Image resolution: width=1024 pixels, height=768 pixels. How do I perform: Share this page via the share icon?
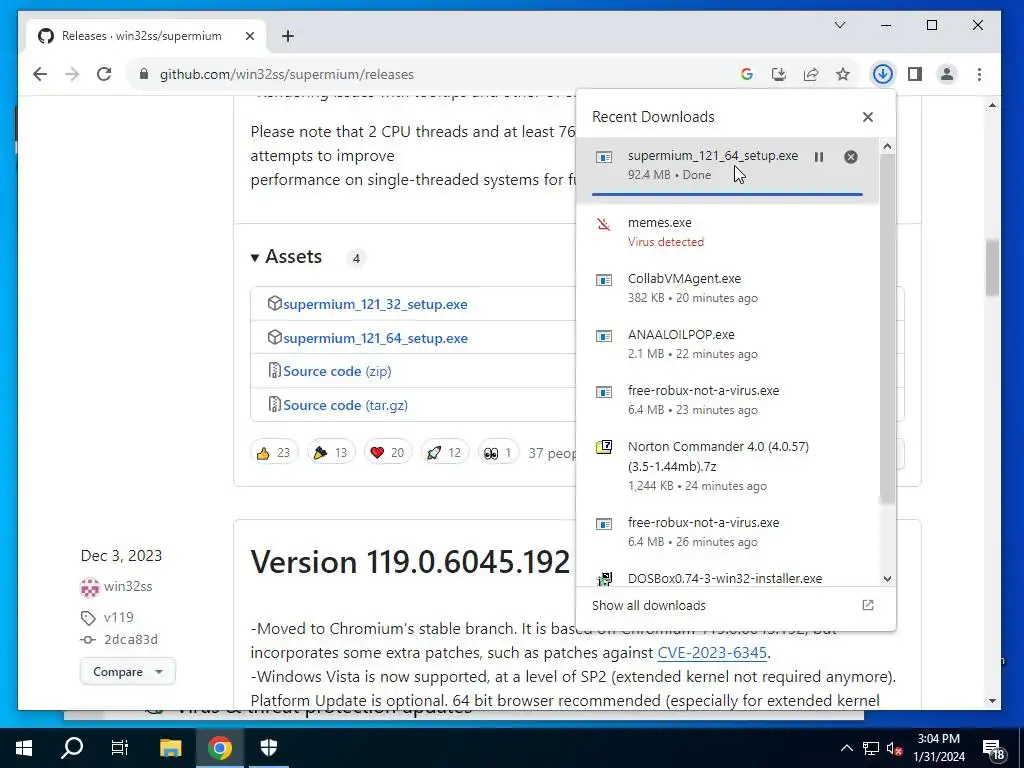click(x=811, y=74)
